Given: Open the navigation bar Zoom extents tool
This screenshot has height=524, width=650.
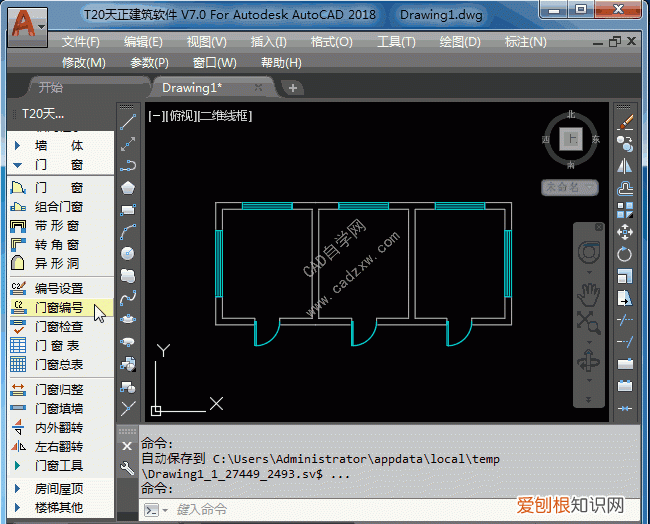Looking at the screenshot, I should [x=589, y=323].
